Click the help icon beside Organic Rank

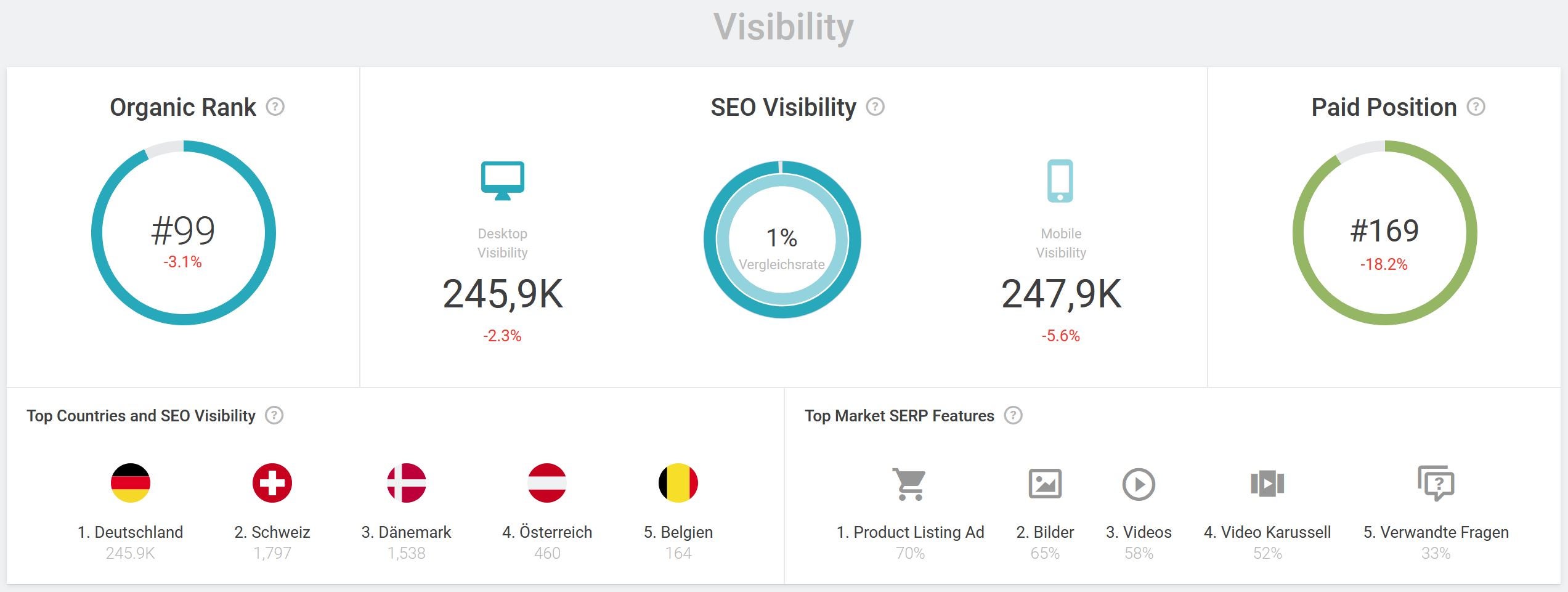[275, 107]
